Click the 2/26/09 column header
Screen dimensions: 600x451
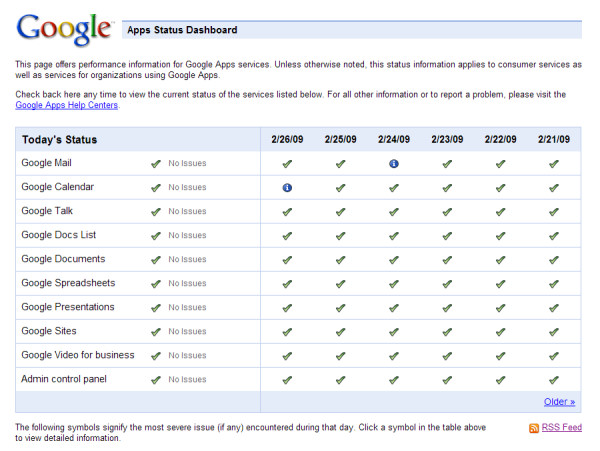pyautogui.click(x=287, y=139)
